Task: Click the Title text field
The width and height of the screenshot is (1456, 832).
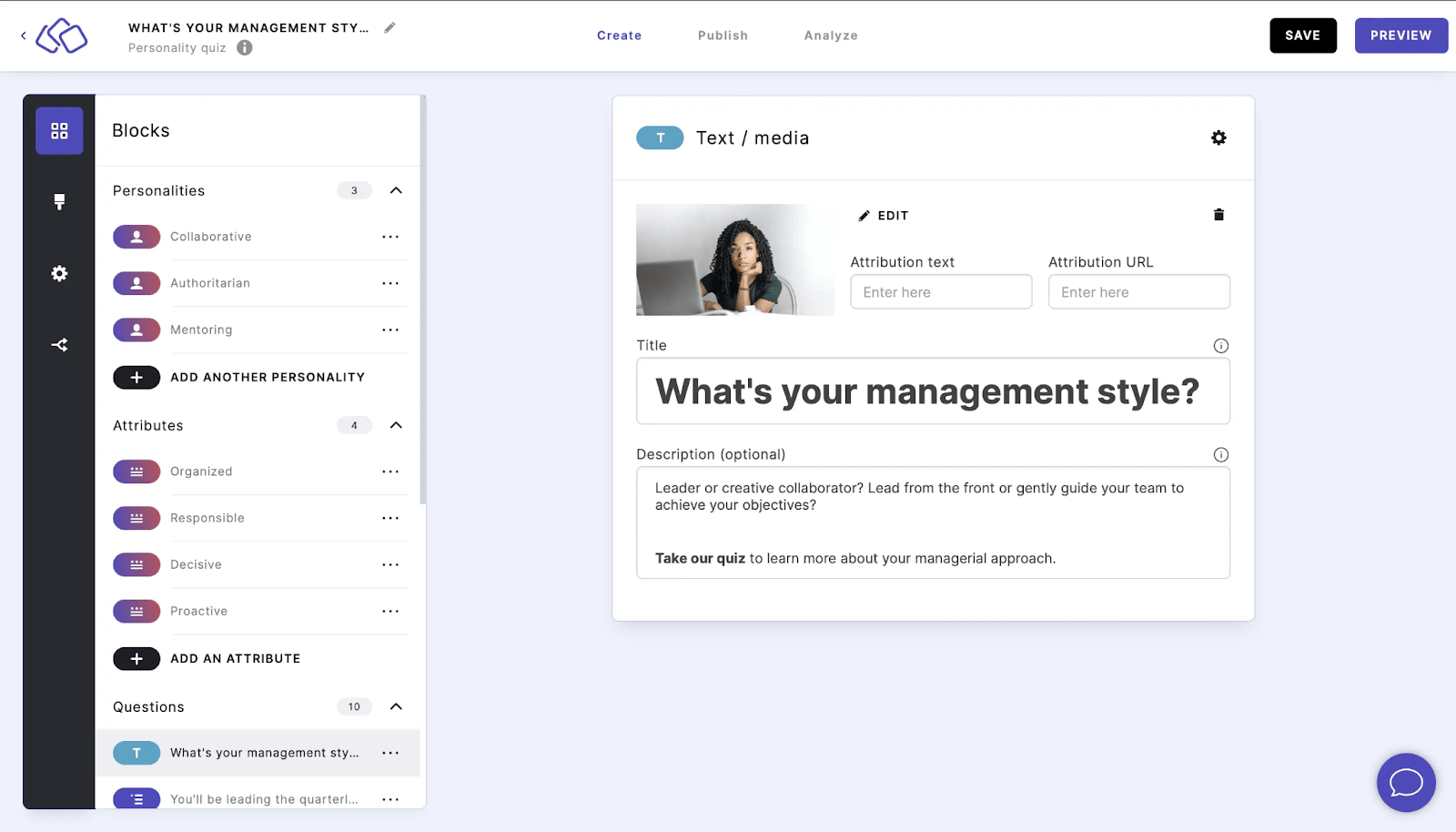Action: tap(933, 391)
